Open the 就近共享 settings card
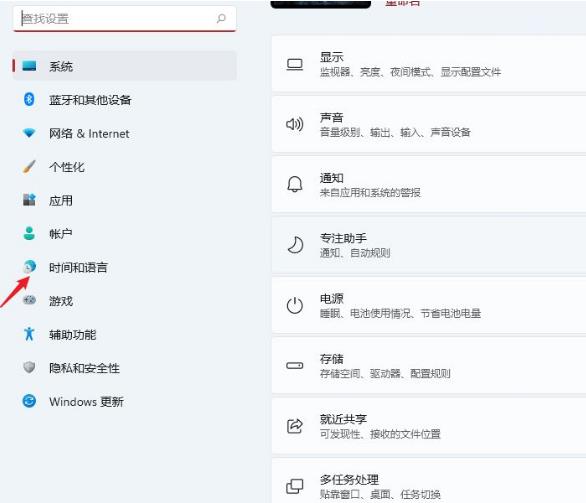The width and height of the screenshot is (586, 503). 429,426
